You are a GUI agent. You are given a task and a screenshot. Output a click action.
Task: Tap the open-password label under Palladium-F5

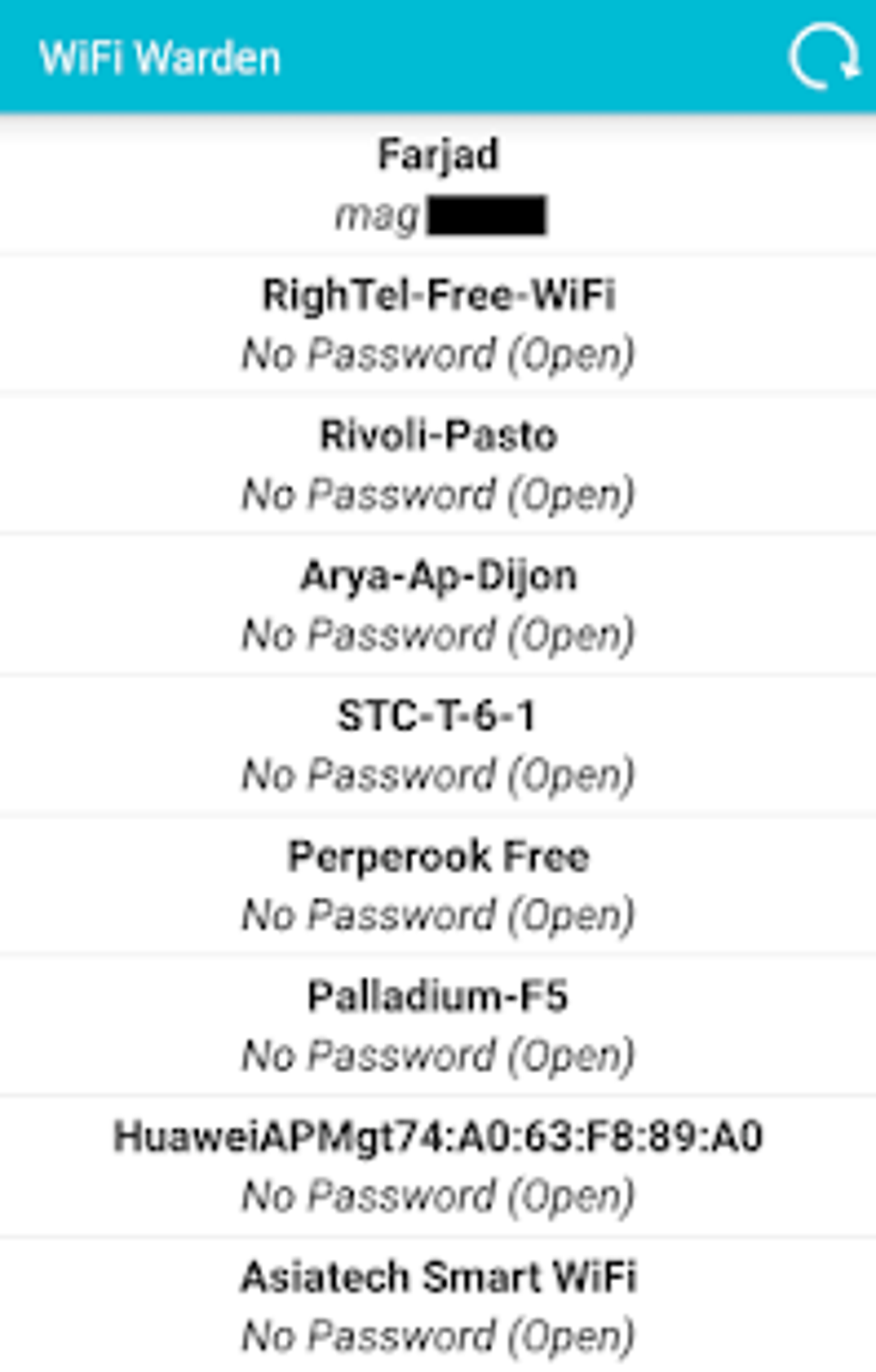[438, 1055]
